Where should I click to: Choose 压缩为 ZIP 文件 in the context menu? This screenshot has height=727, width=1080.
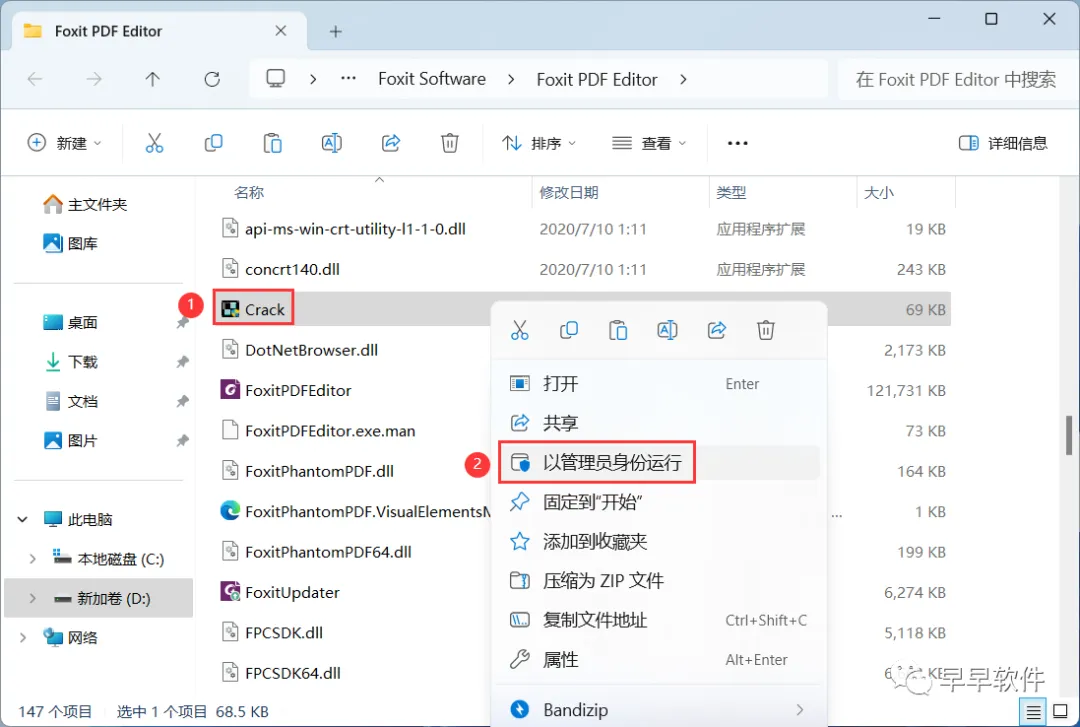pos(658,580)
